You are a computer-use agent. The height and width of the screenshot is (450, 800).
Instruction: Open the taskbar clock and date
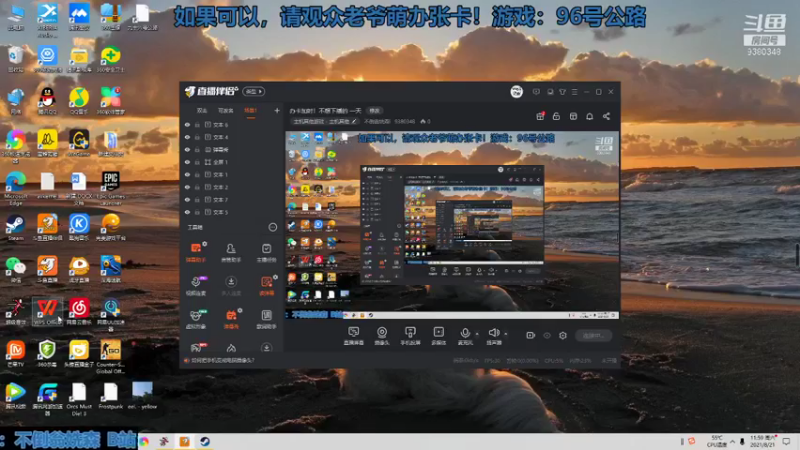point(762,441)
